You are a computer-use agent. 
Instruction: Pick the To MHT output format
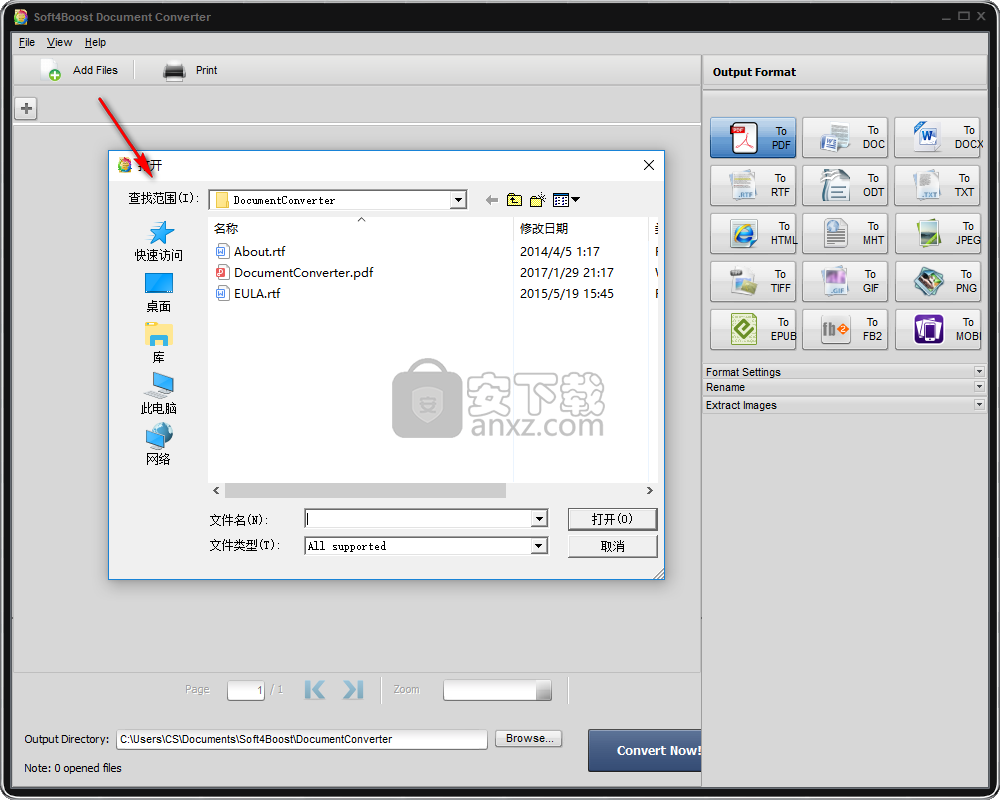[844, 233]
